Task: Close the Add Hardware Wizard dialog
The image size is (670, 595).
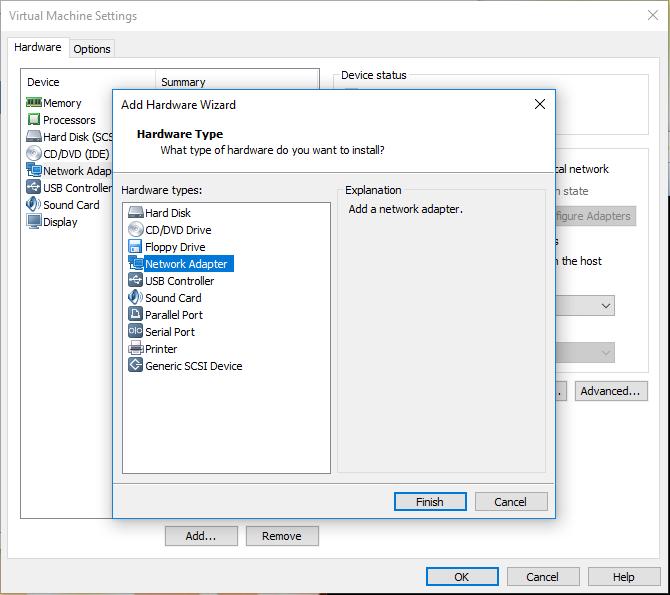Action: tap(540, 104)
